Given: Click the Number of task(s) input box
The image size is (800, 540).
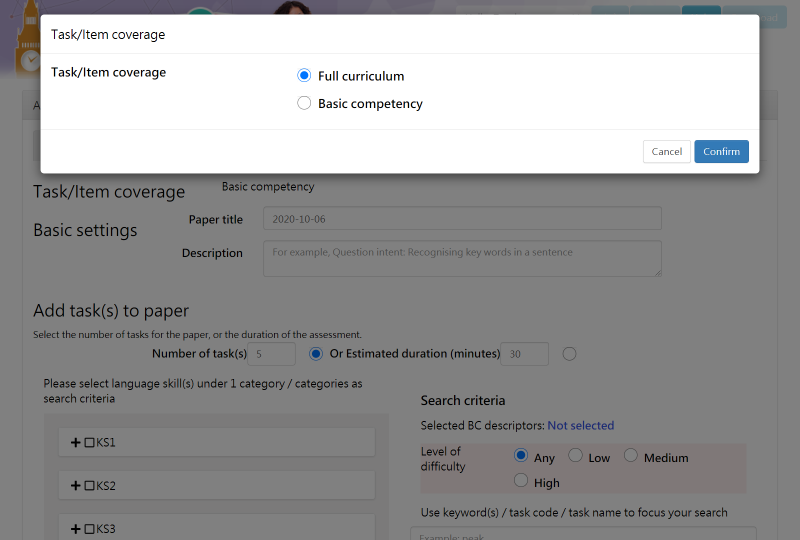Looking at the screenshot, I should point(270,354).
